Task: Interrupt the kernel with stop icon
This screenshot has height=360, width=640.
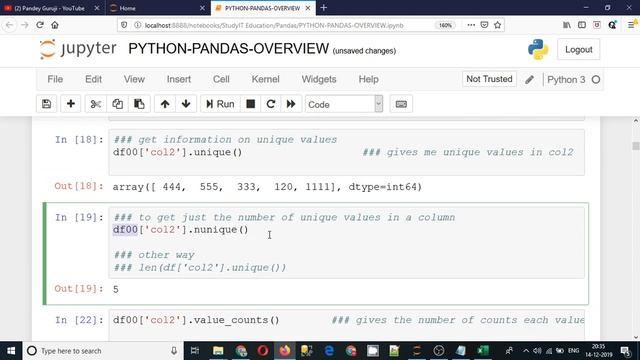Action: pos(251,104)
